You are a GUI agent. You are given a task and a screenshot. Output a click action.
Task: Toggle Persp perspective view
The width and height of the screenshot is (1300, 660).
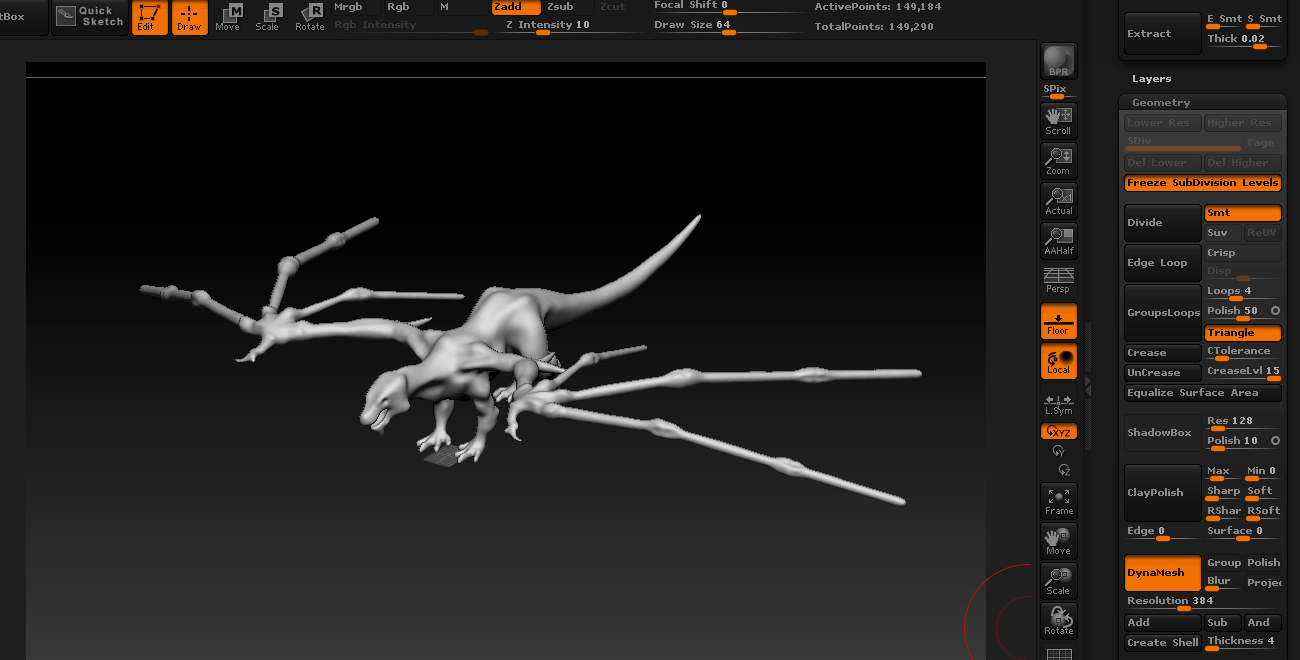(1058, 280)
